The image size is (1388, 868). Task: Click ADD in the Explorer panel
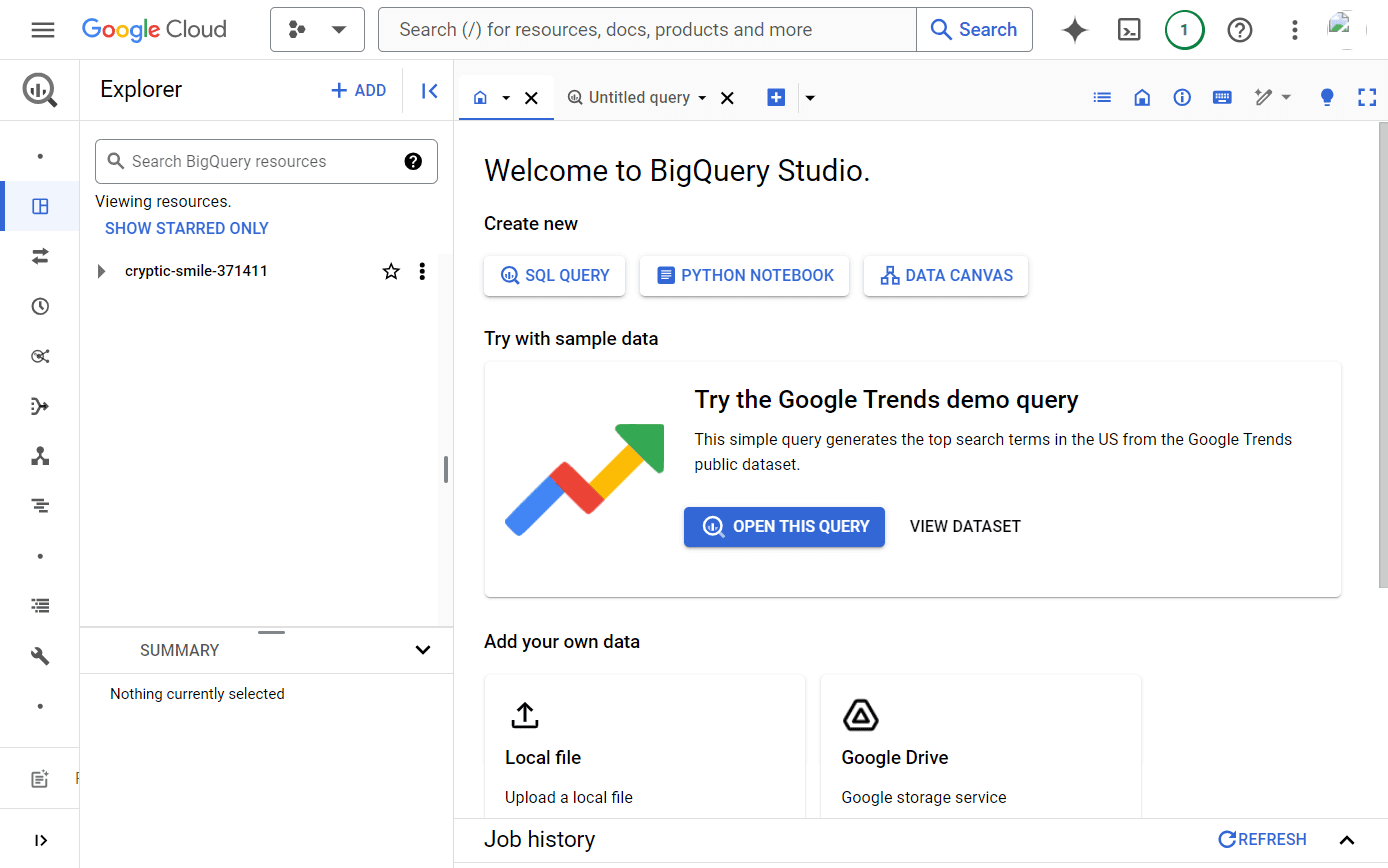pyautogui.click(x=358, y=90)
